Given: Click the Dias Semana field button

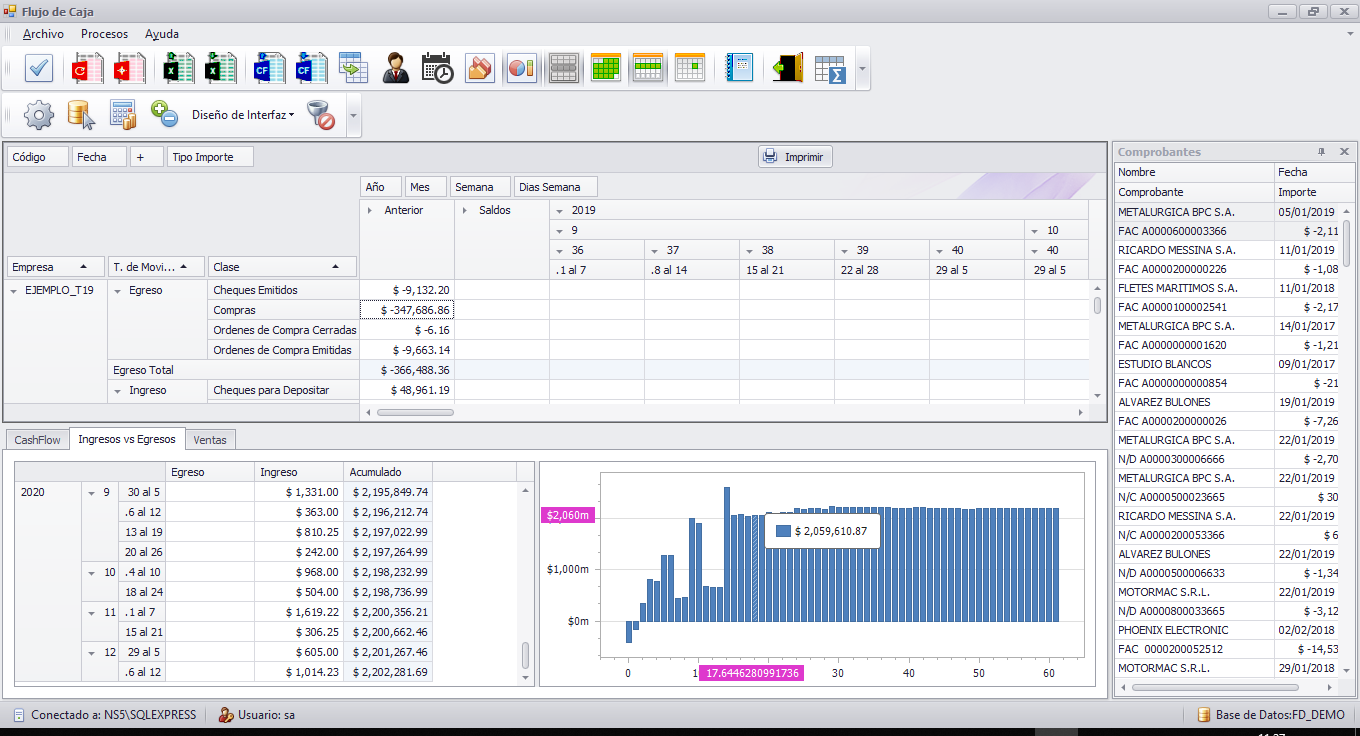Looking at the screenshot, I should coord(555,187).
